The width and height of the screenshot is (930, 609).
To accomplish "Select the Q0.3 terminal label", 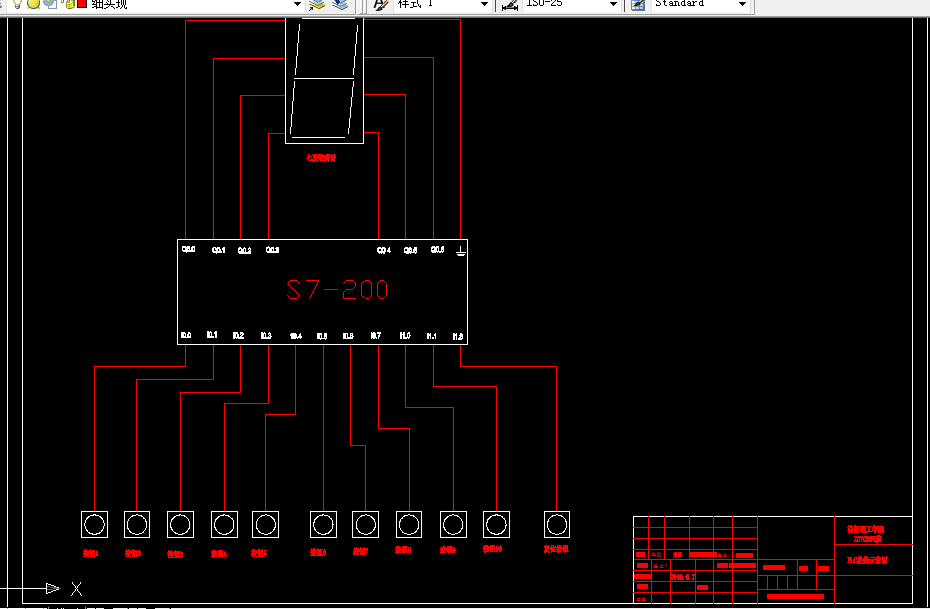I will point(272,250).
